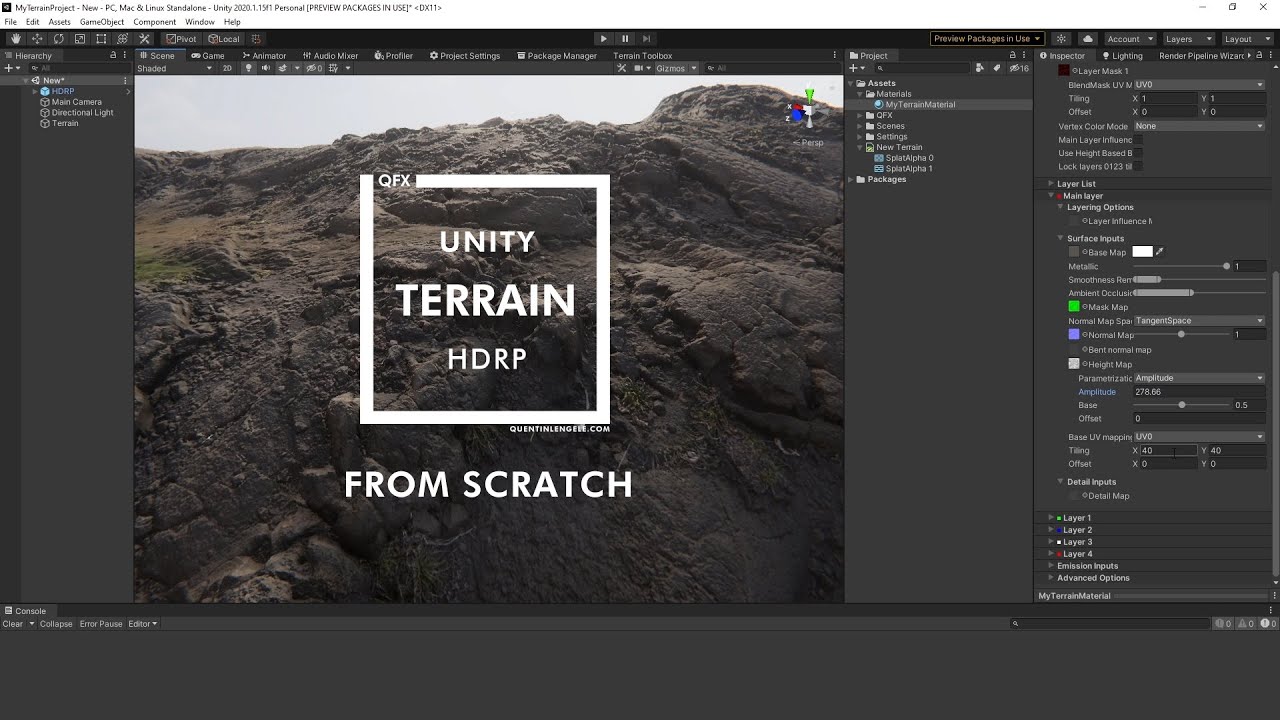Toggle Pivot/Center handle position
The width and height of the screenshot is (1280, 720).
182,39
